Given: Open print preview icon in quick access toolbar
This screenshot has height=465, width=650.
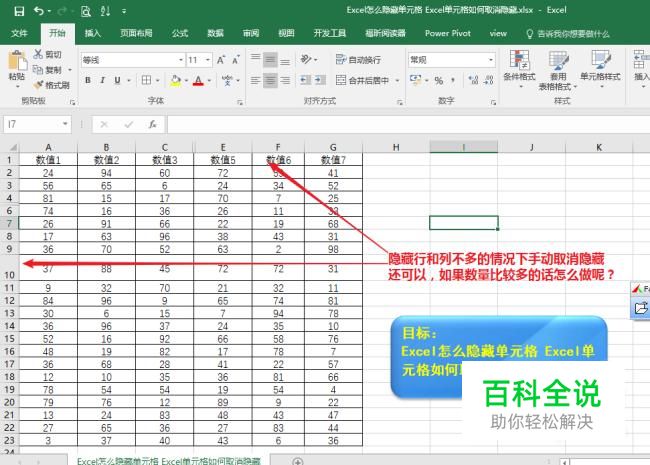Looking at the screenshot, I should 86,11.
